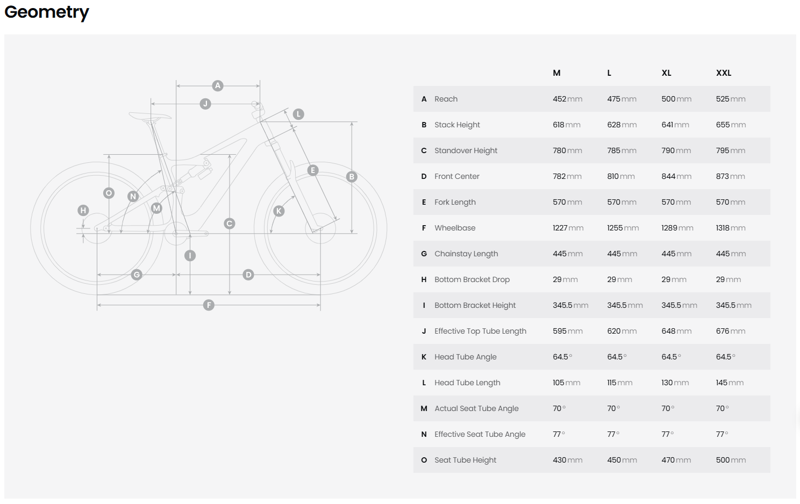Select the Seat Tube Height row label
This screenshot has height=504, width=800.
(x=465, y=460)
